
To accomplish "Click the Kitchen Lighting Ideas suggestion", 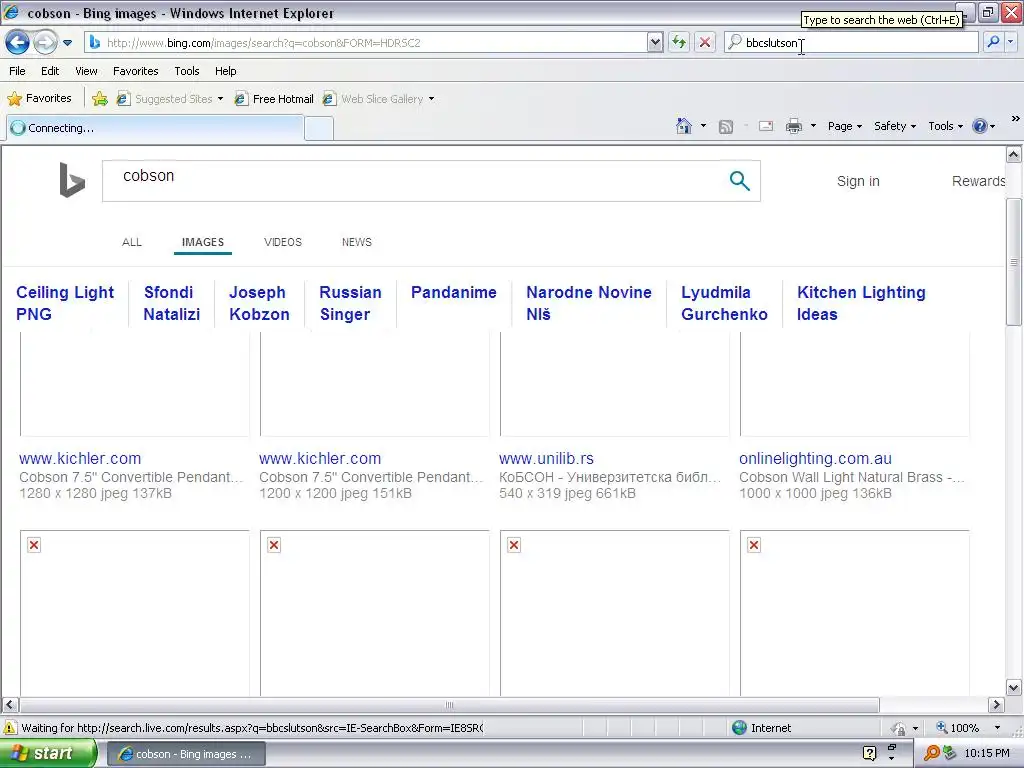I will click(x=861, y=303).
